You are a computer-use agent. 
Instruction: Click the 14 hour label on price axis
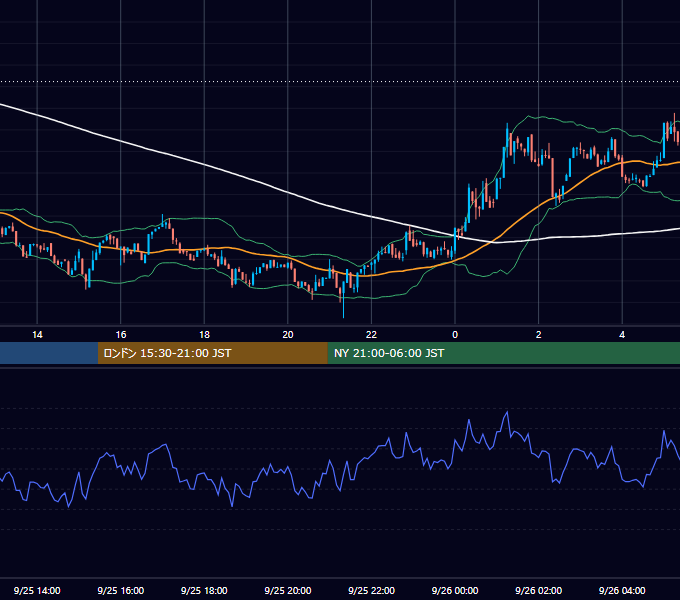37,335
